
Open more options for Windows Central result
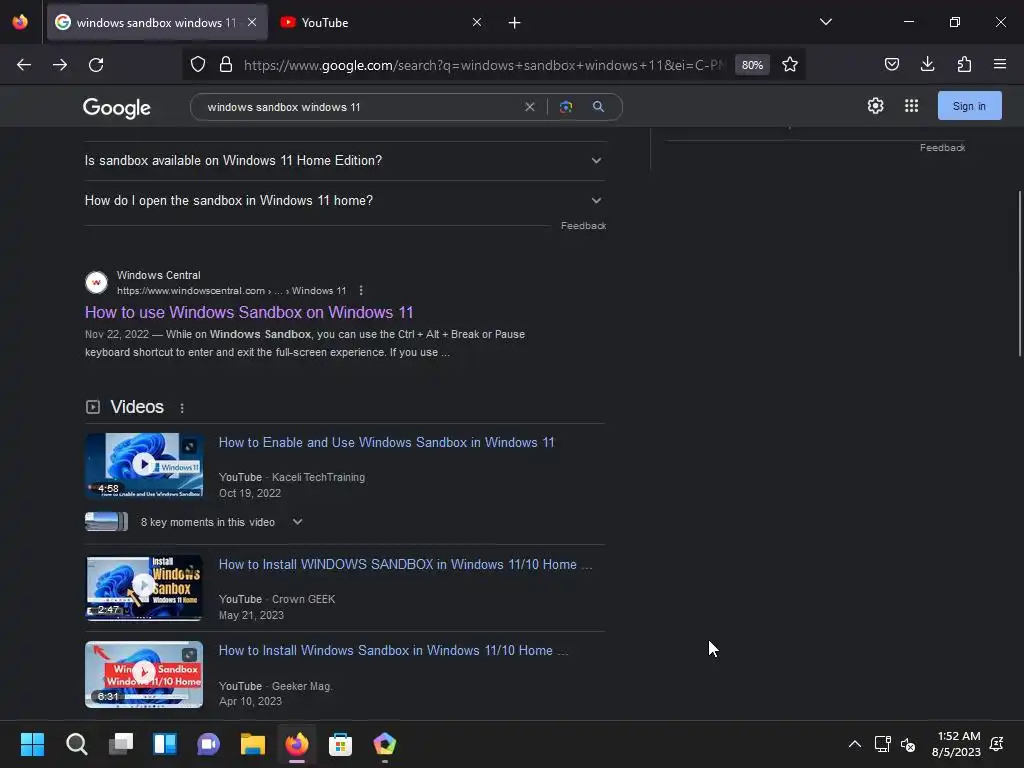pos(361,291)
